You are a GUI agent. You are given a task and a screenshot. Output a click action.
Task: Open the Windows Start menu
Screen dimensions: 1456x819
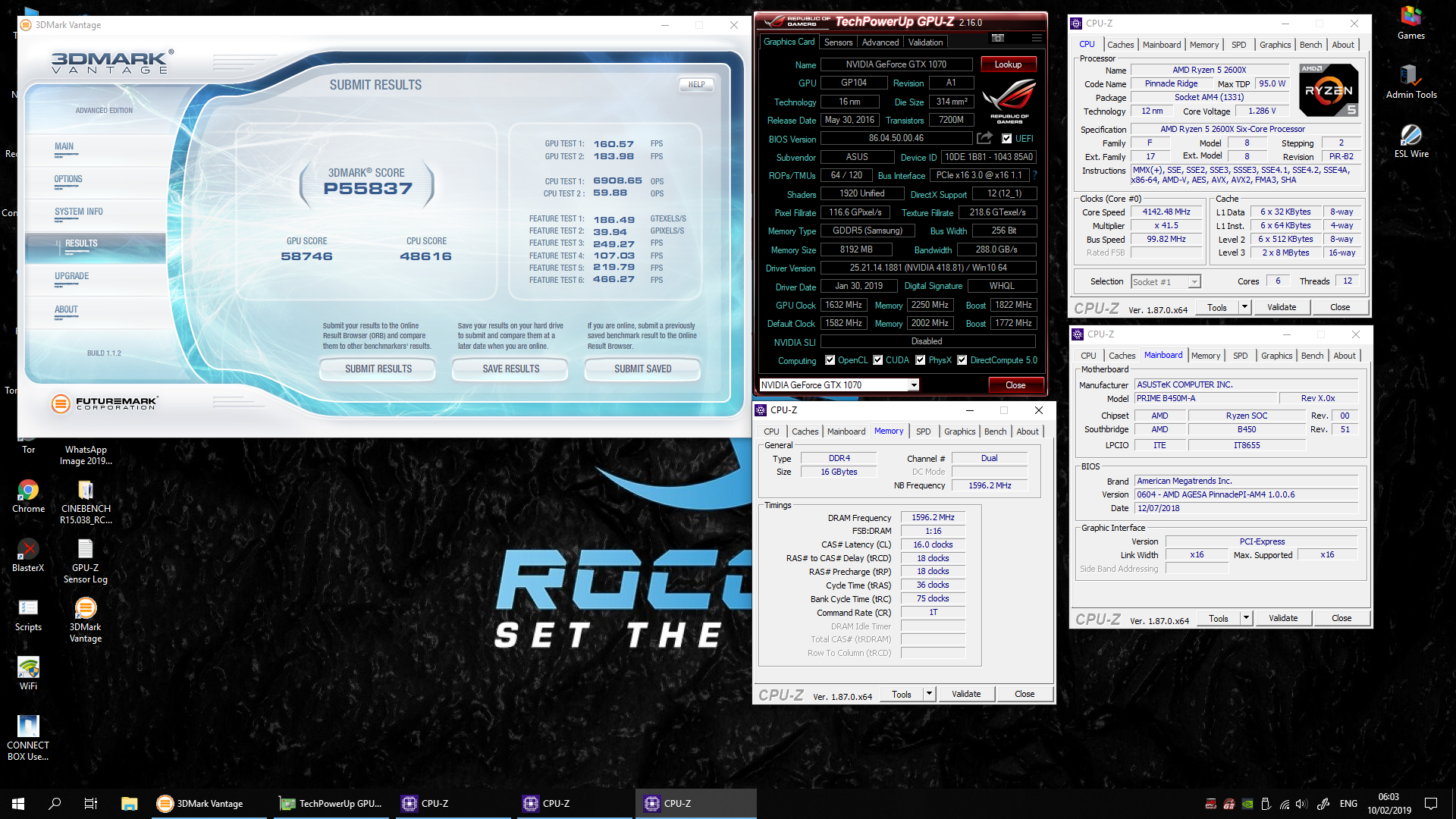pyautogui.click(x=18, y=803)
